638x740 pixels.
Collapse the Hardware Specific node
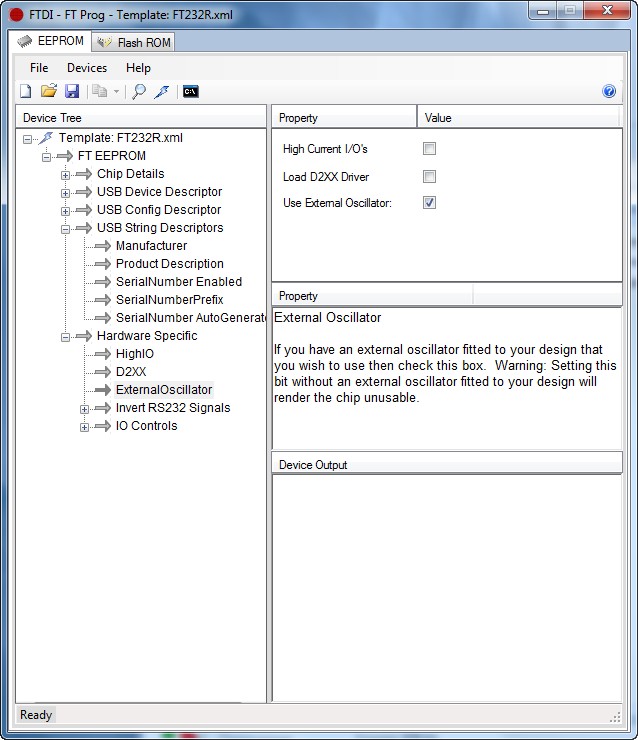[65, 337]
